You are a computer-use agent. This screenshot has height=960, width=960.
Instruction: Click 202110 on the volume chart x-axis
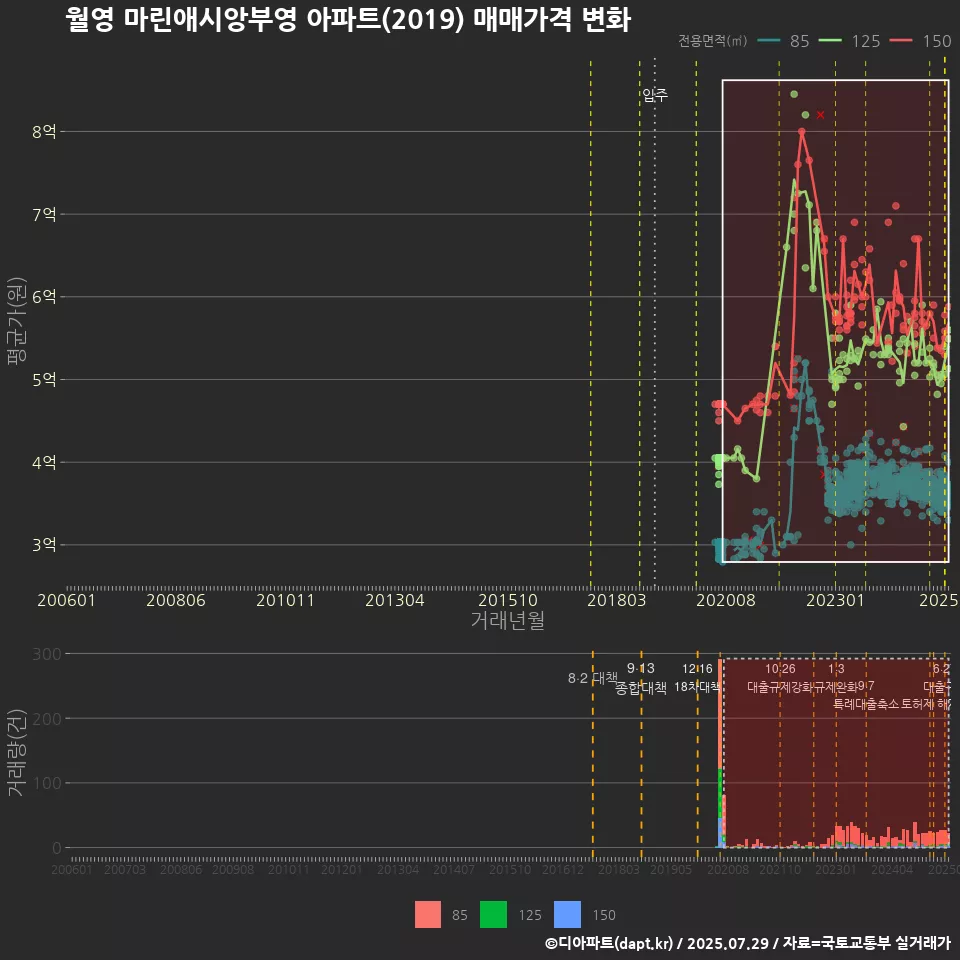point(780,869)
